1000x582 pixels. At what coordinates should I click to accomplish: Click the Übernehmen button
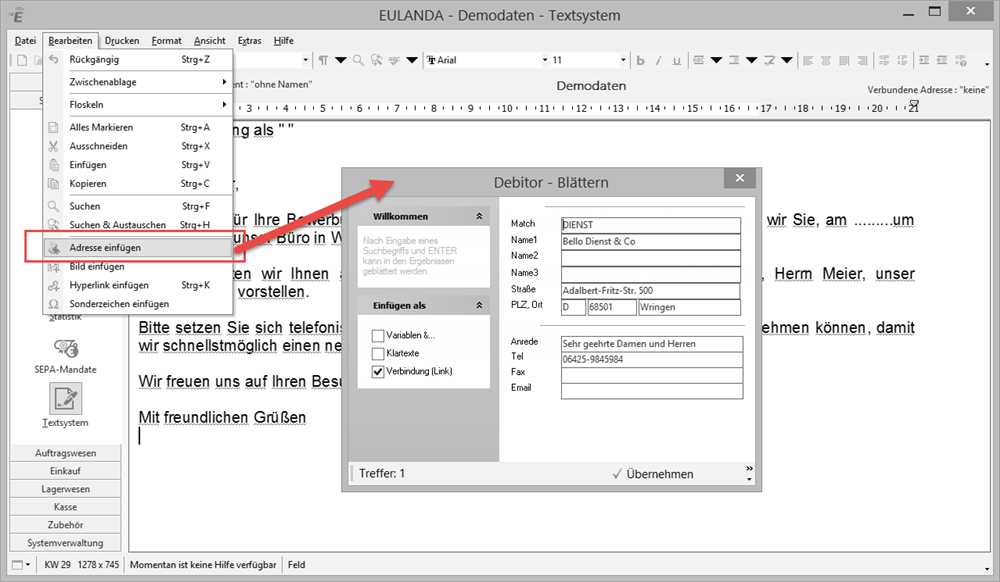[653, 474]
